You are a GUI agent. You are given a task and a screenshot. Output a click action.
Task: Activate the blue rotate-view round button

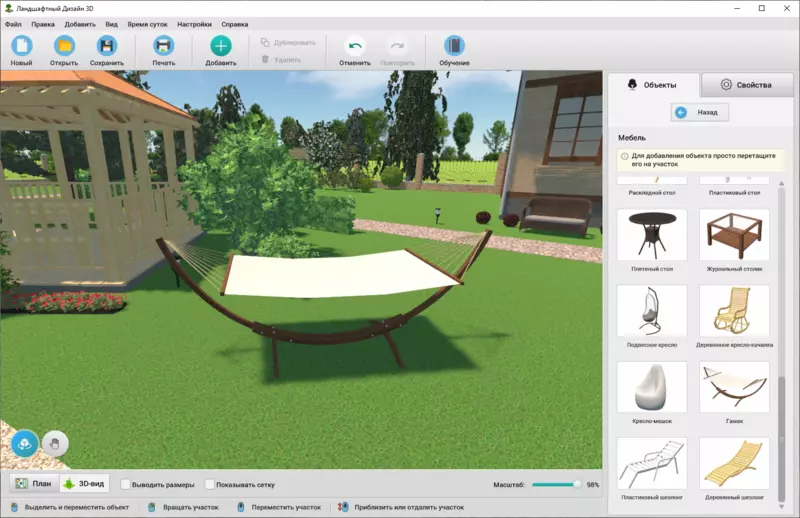[24, 444]
